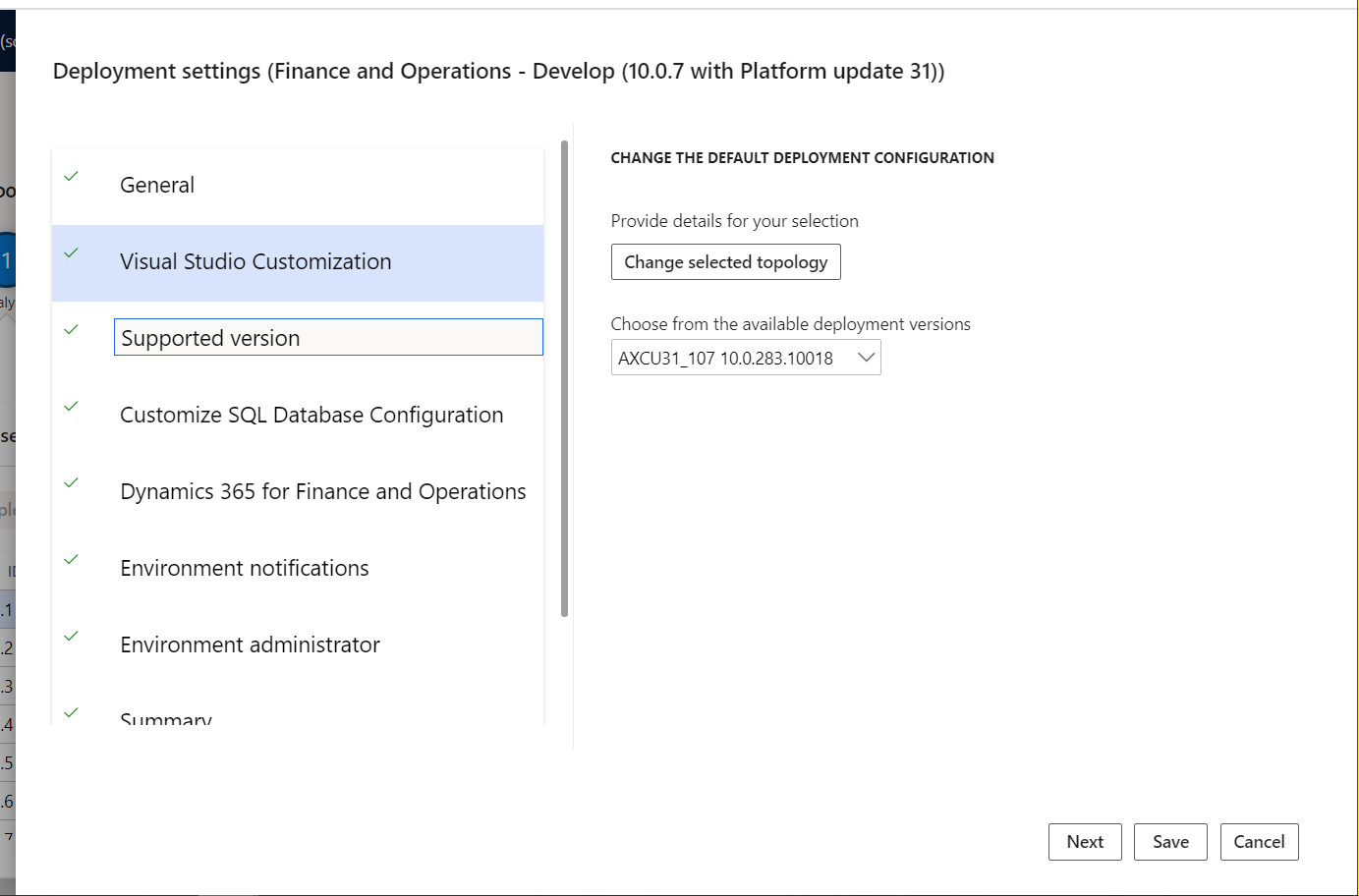Image resolution: width=1359 pixels, height=896 pixels.
Task: Click 'Change the default deployment configuration' heading
Action: [802, 158]
